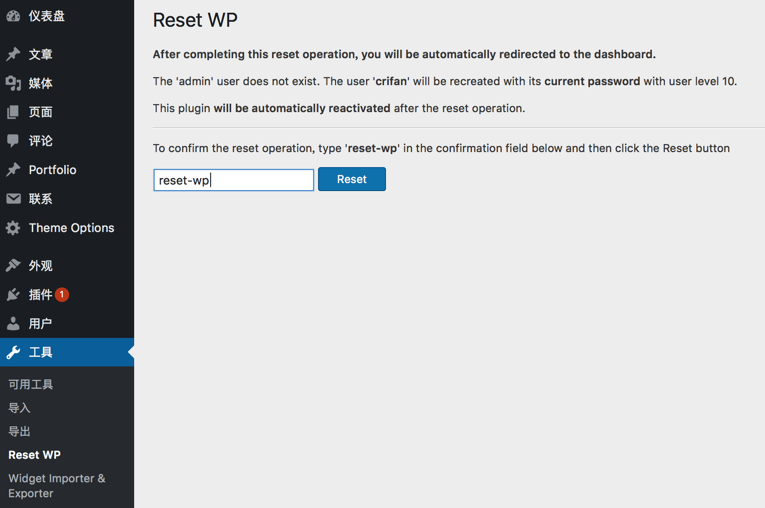This screenshot has height=508, width=765.
Task: Click the red plugin update badge
Action: click(x=62, y=294)
